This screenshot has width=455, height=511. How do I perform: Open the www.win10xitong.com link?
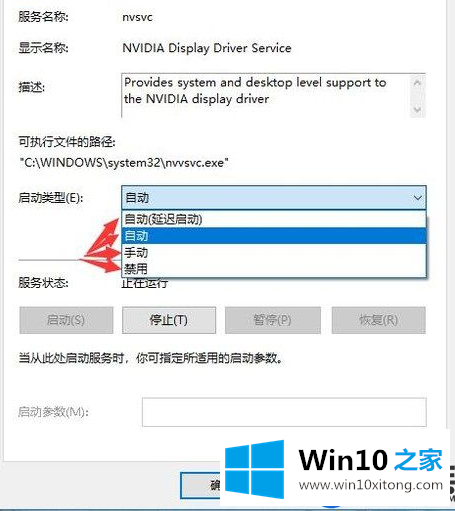[x=371, y=485]
